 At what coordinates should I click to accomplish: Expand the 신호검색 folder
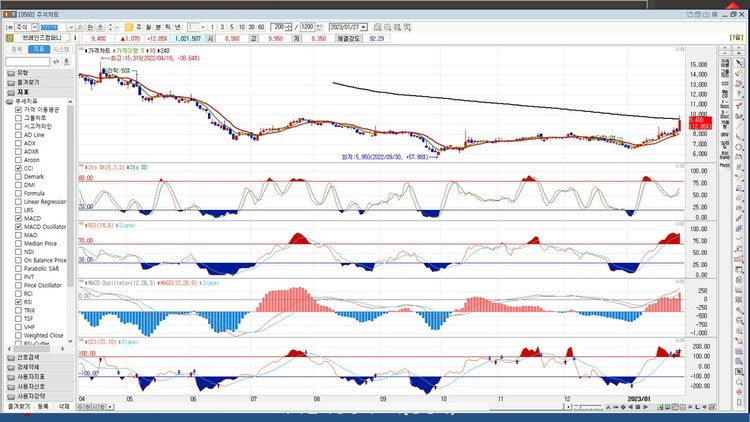(40, 357)
